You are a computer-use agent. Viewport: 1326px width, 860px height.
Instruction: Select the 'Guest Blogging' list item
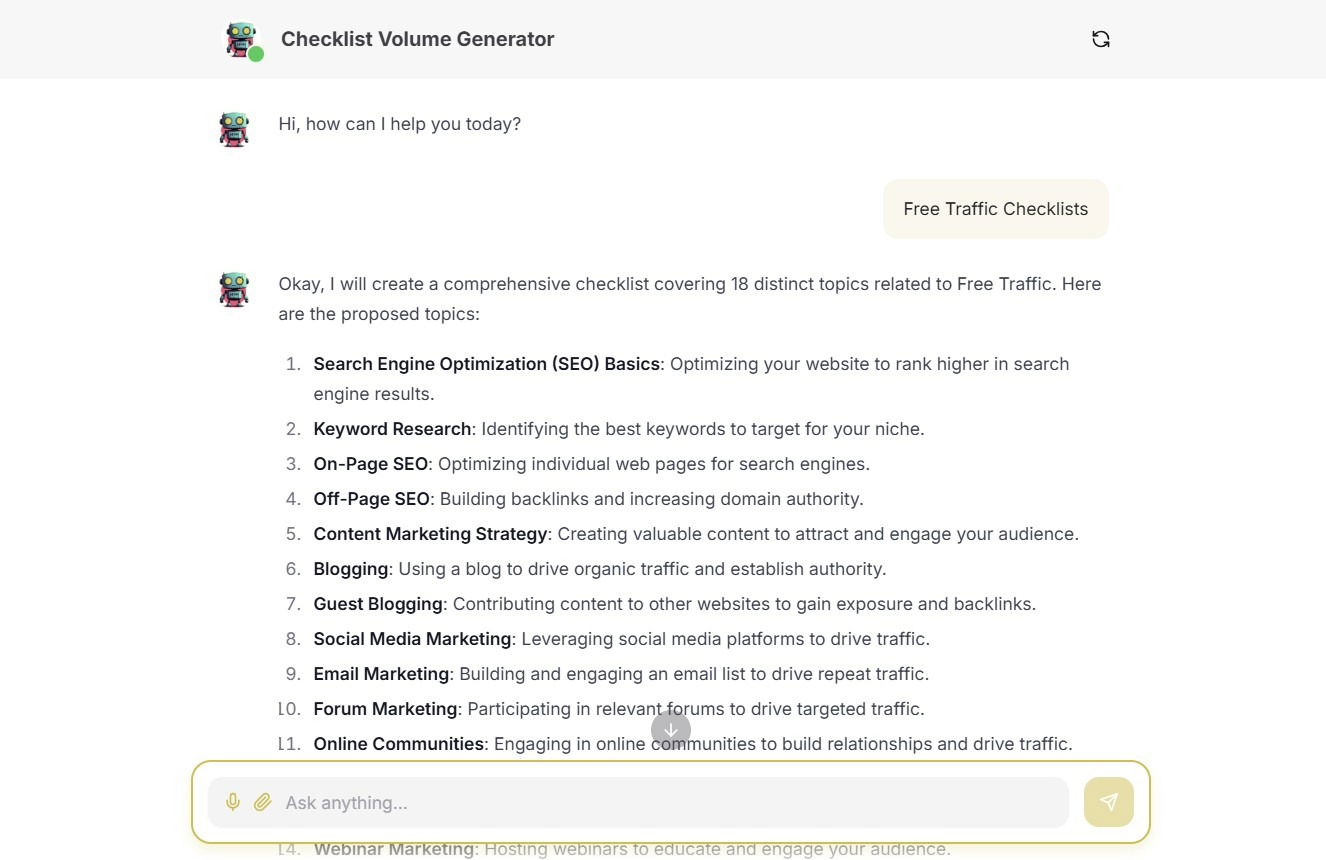[674, 604]
